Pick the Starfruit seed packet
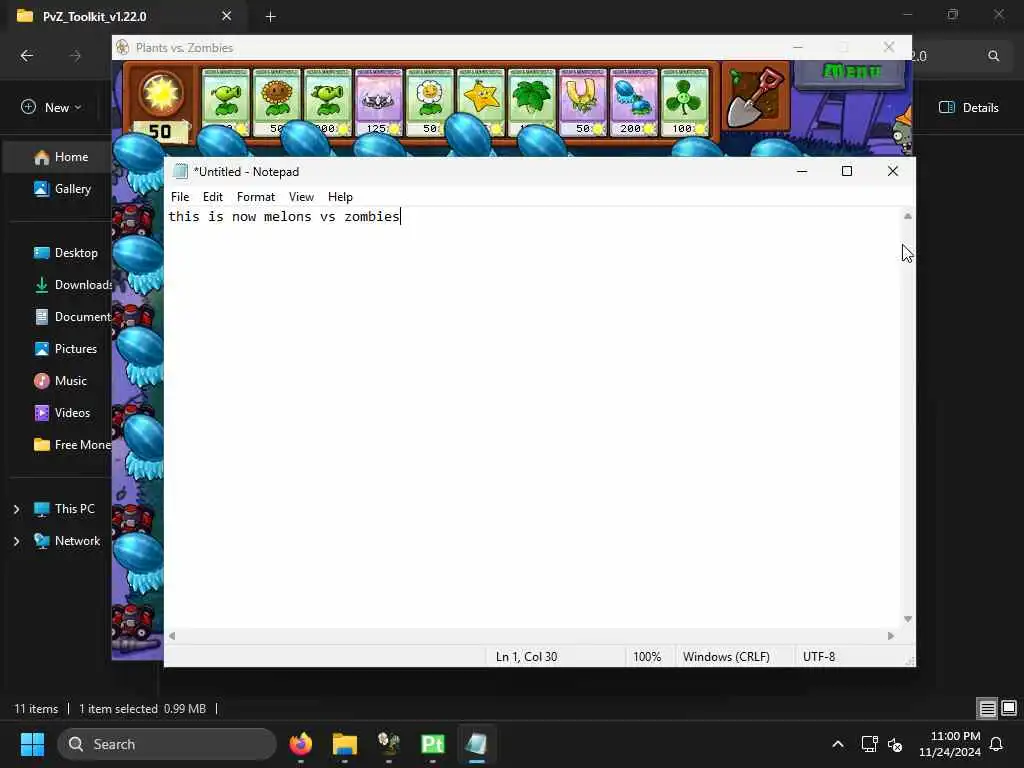This screenshot has width=1024, height=768. (481, 102)
